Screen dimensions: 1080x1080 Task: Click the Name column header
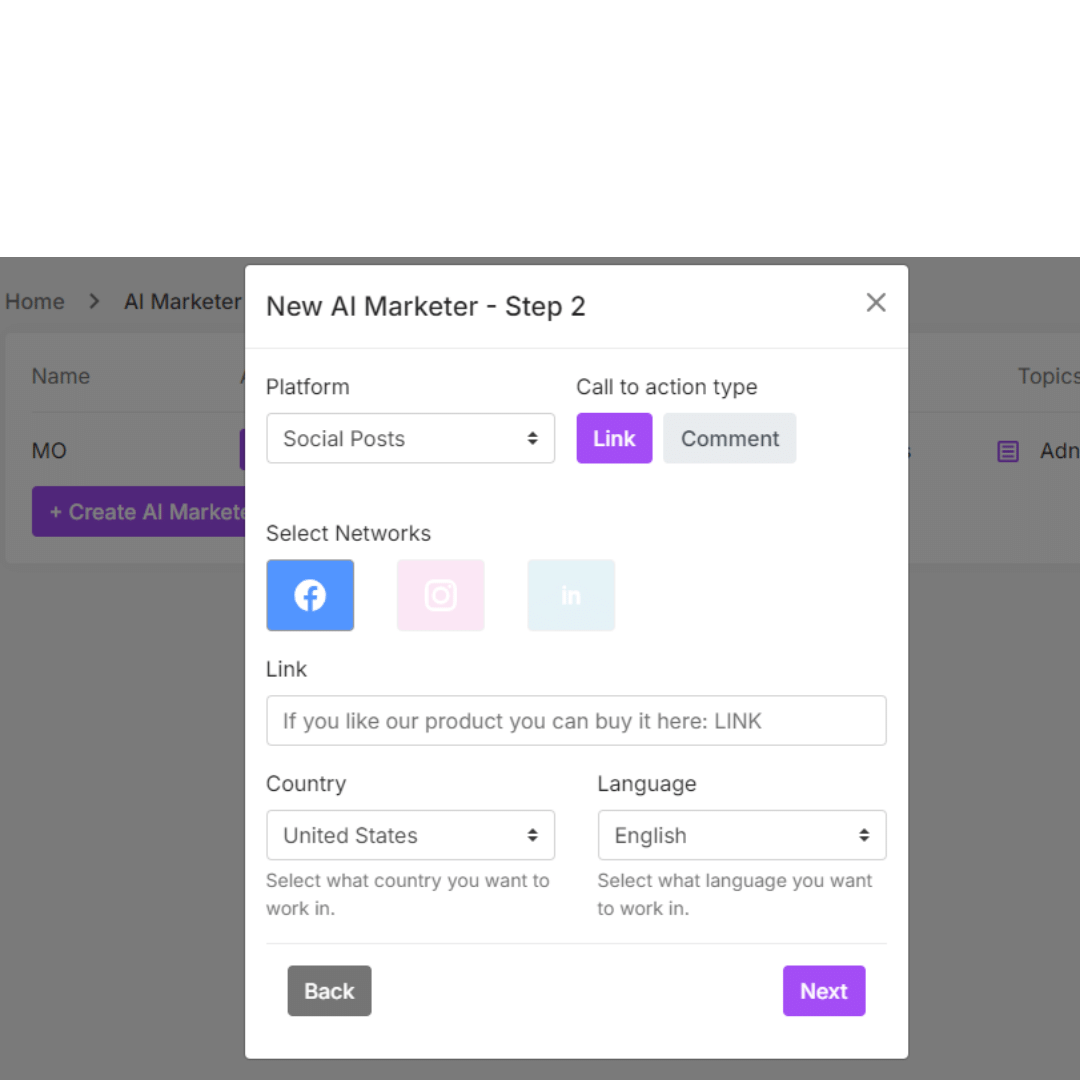[x=61, y=376]
